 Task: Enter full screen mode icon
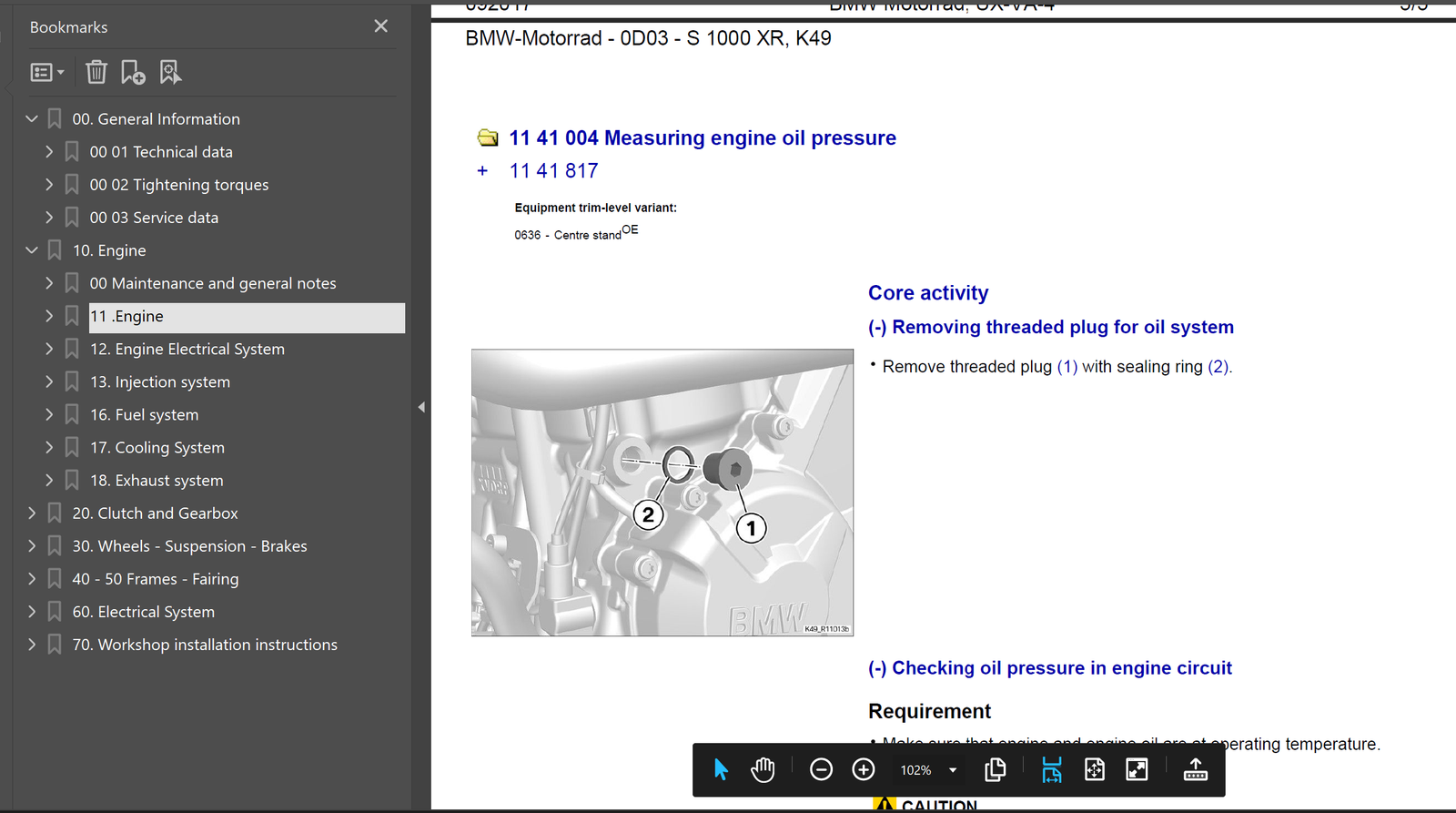pos(1137,770)
